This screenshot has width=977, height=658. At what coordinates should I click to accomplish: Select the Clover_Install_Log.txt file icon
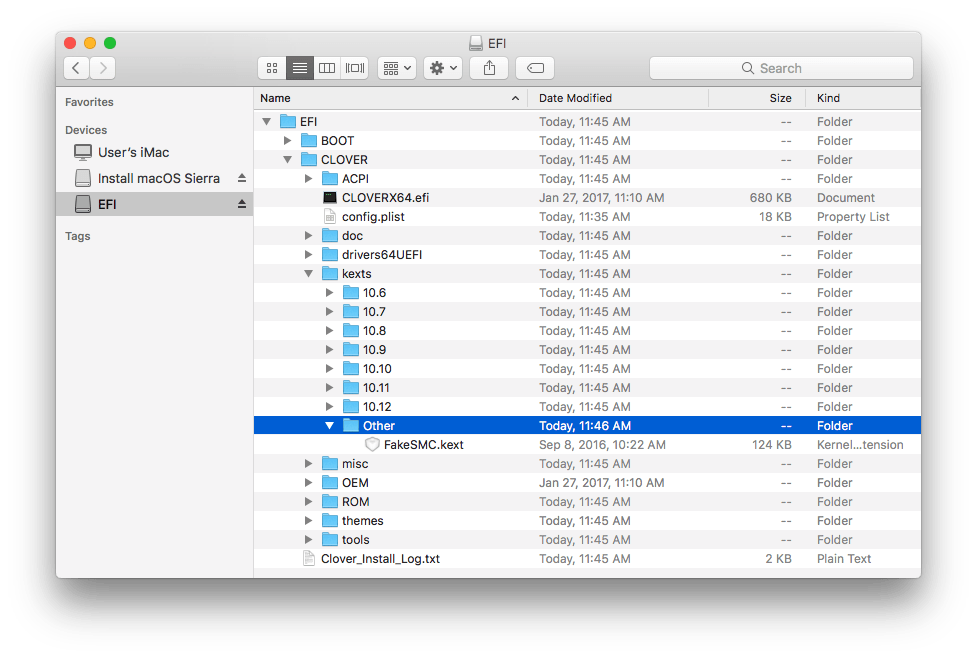(308, 559)
